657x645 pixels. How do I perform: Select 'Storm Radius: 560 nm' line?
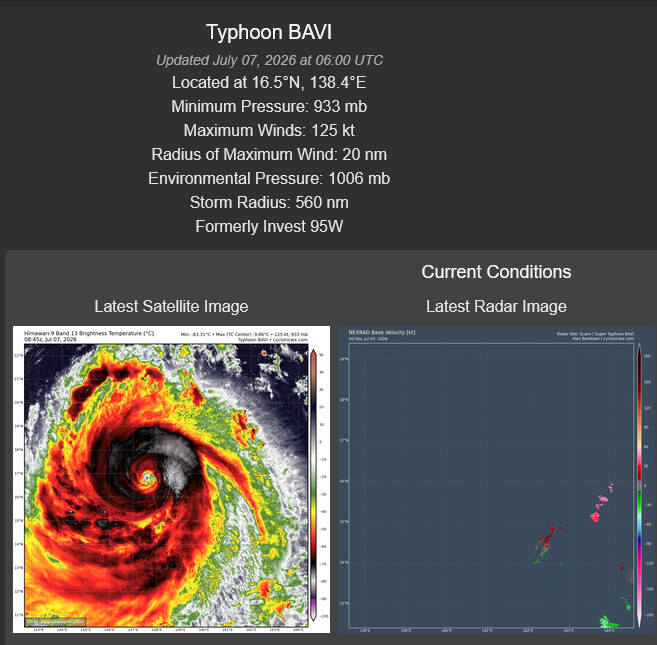coord(269,202)
